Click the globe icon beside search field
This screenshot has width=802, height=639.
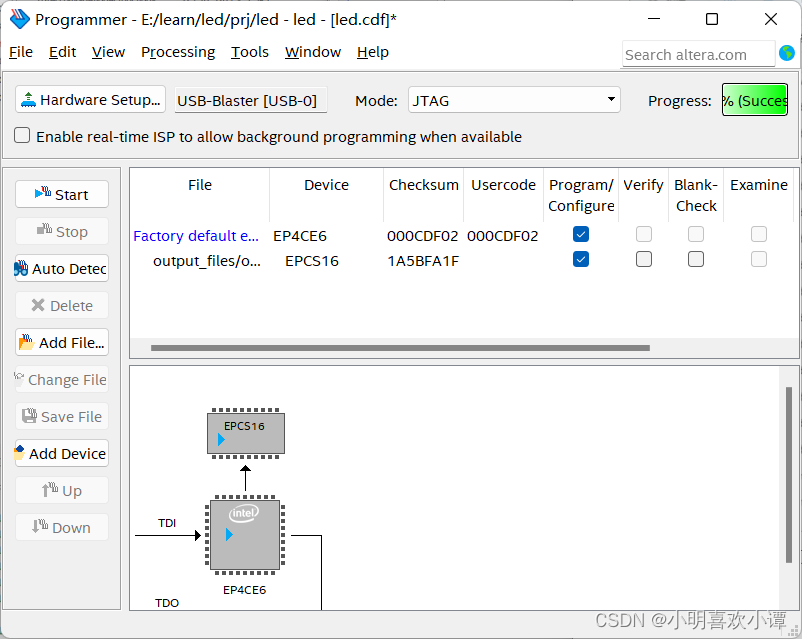(x=787, y=53)
